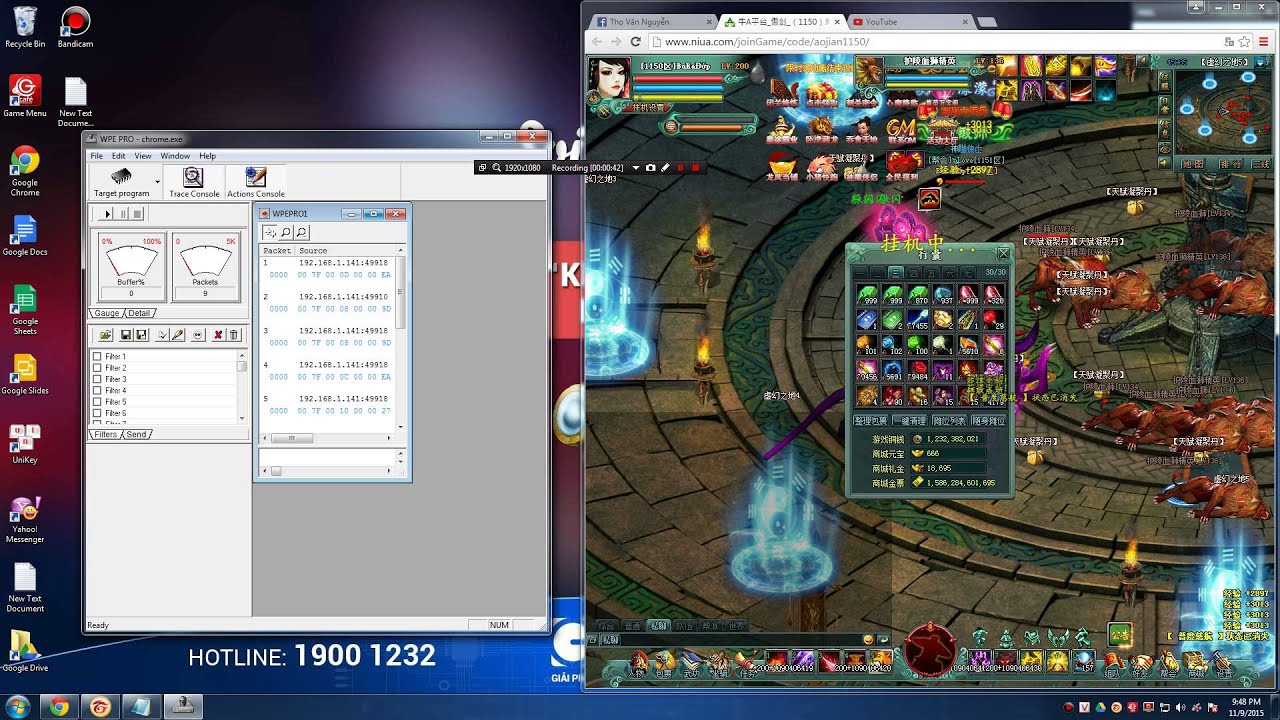Open the Actions Console

click(256, 181)
